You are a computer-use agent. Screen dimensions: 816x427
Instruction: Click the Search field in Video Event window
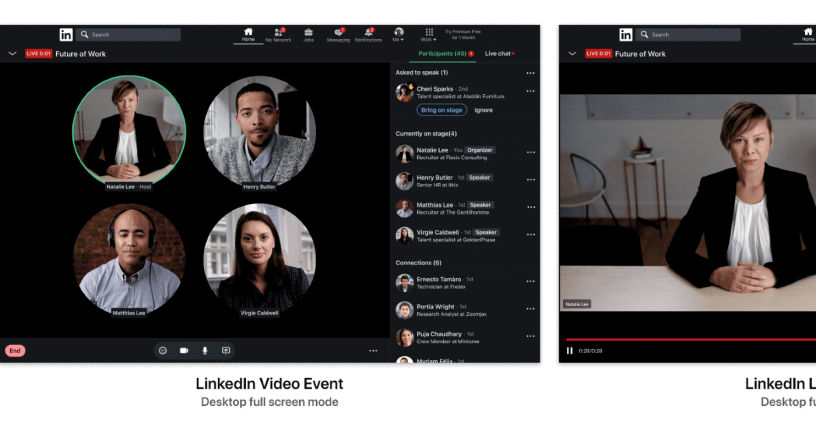pyautogui.click(x=129, y=35)
